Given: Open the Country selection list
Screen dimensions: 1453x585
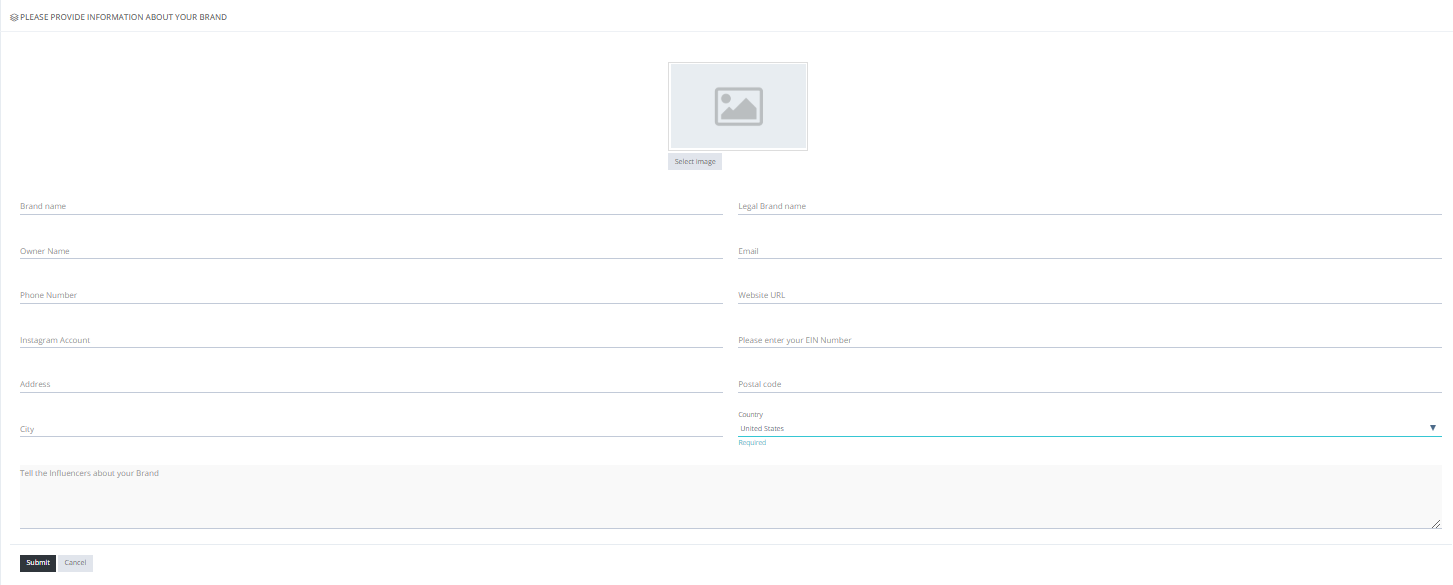Looking at the screenshot, I should click(1089, 428).
